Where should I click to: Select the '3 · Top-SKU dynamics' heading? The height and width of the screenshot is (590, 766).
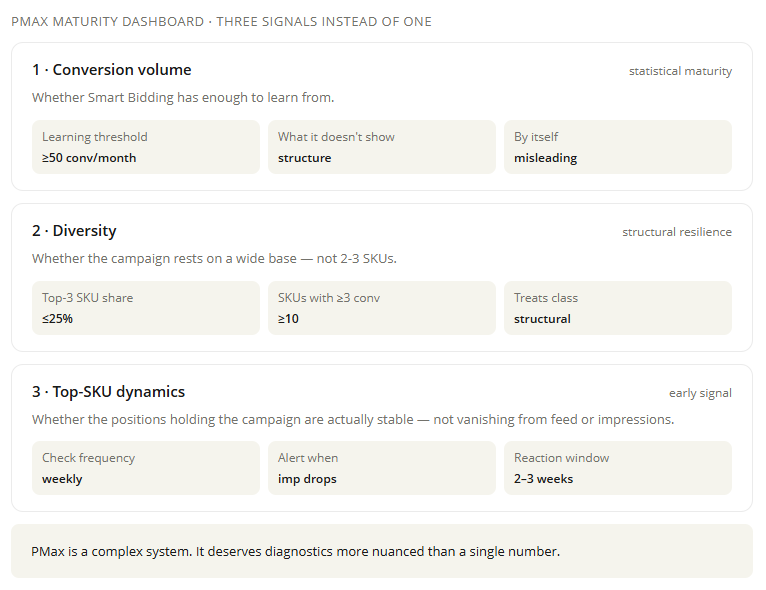tap(108, 392)
